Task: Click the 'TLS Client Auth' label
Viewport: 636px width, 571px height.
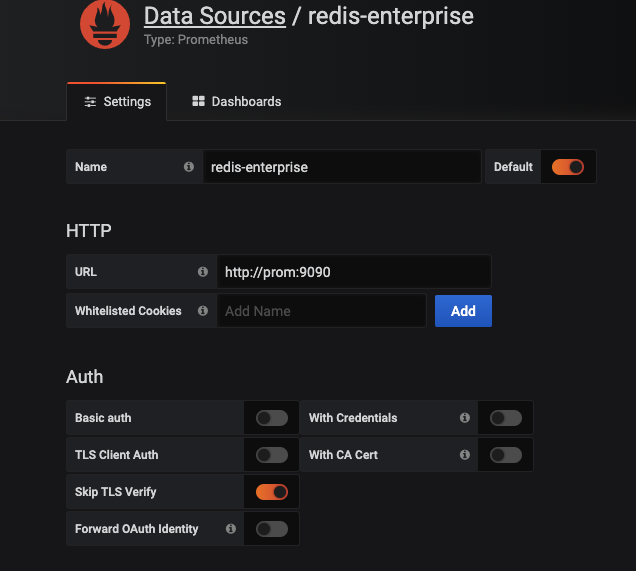Action: 116,455
